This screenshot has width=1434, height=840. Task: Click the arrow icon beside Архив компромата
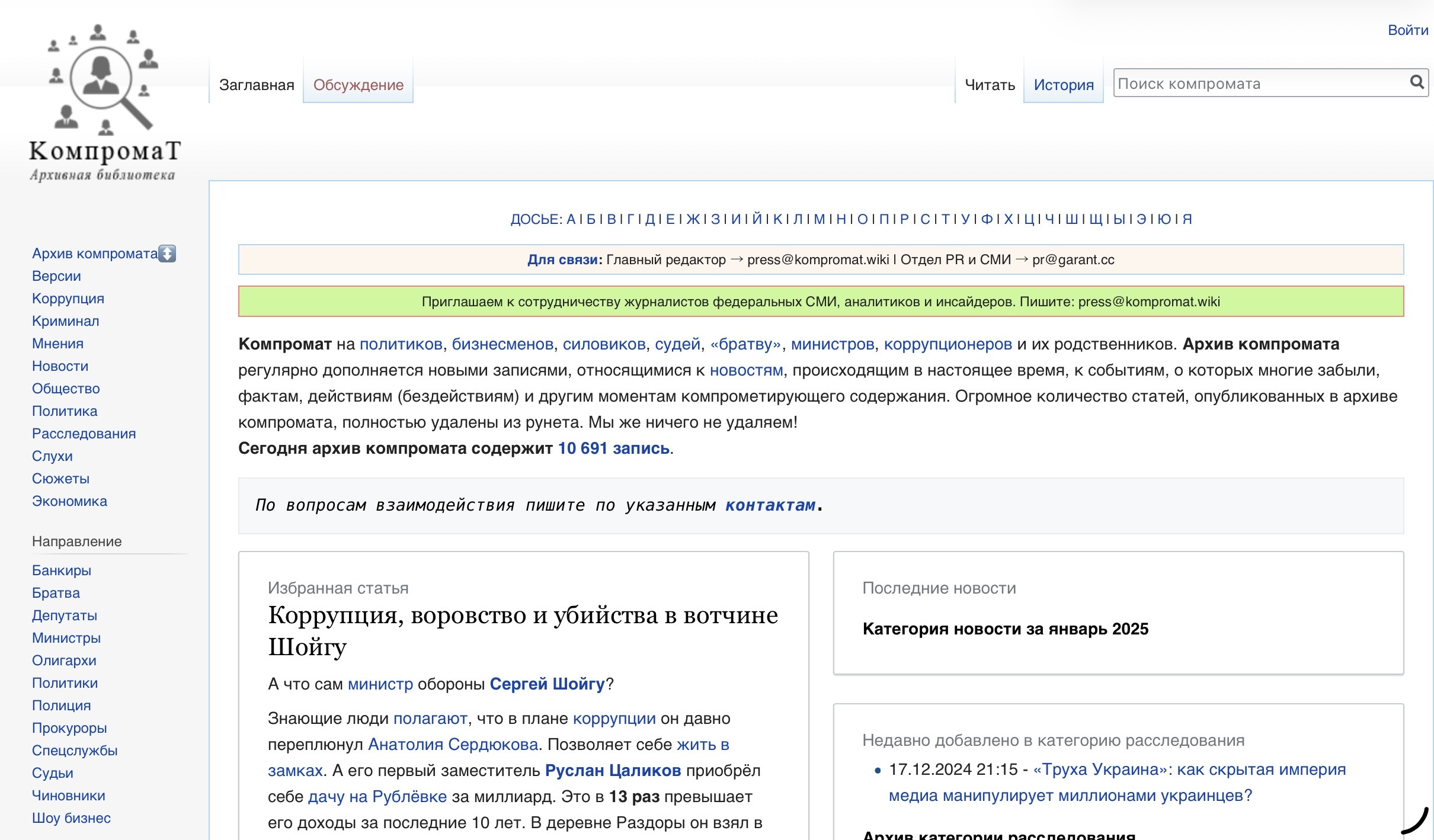168,254
